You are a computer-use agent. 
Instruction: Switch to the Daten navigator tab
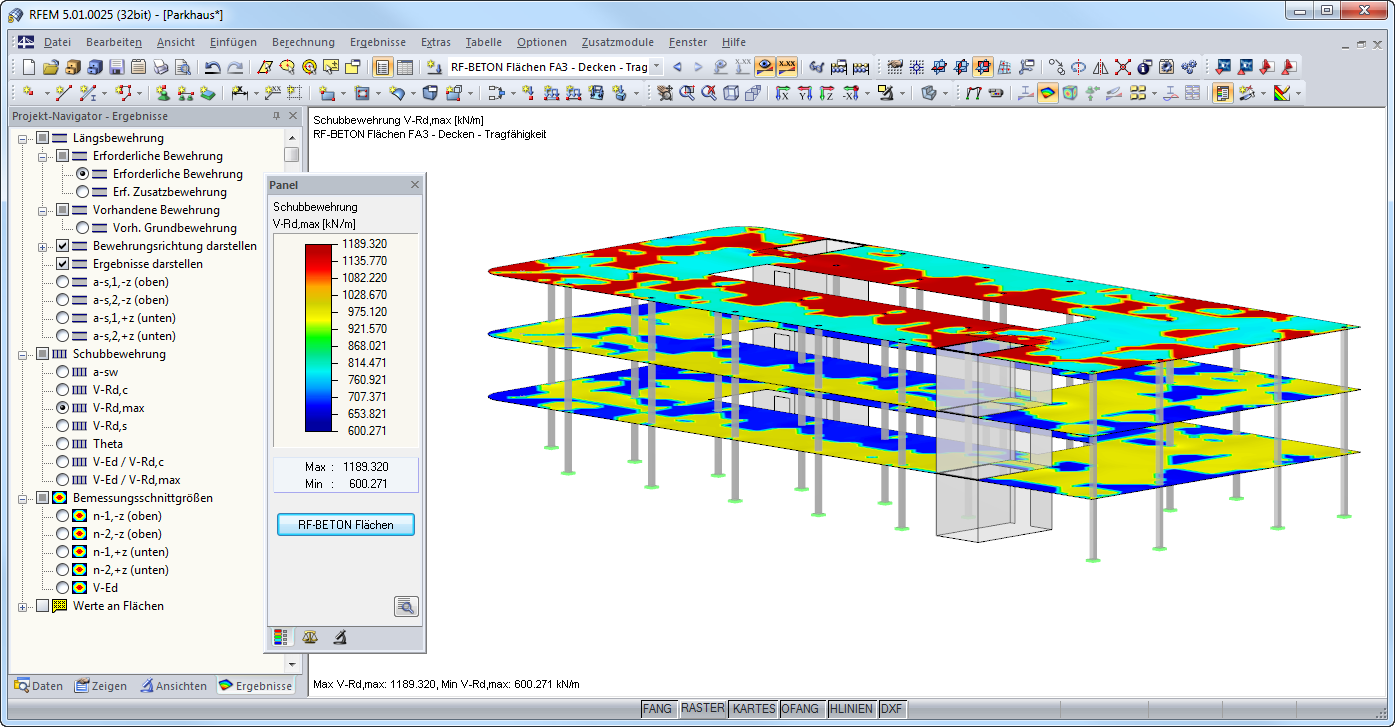pyautogui.click(x=38, y=686)
